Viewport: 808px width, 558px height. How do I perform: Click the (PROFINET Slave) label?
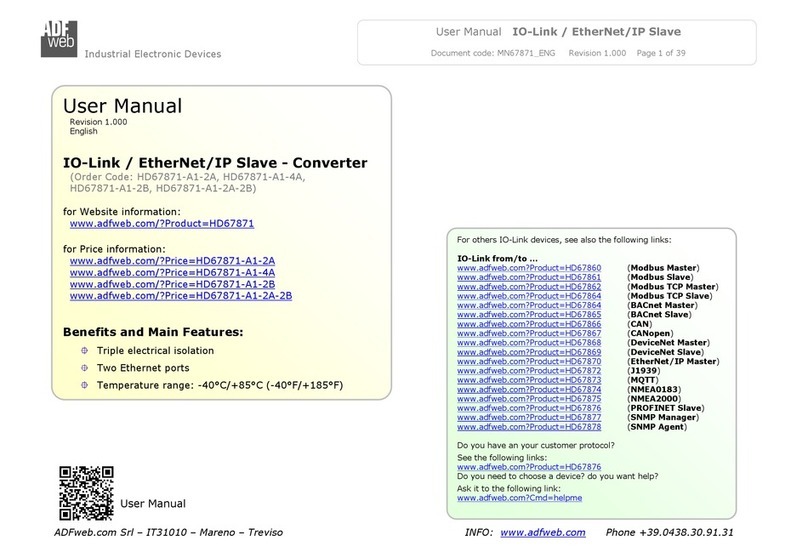tap(666, 408)
